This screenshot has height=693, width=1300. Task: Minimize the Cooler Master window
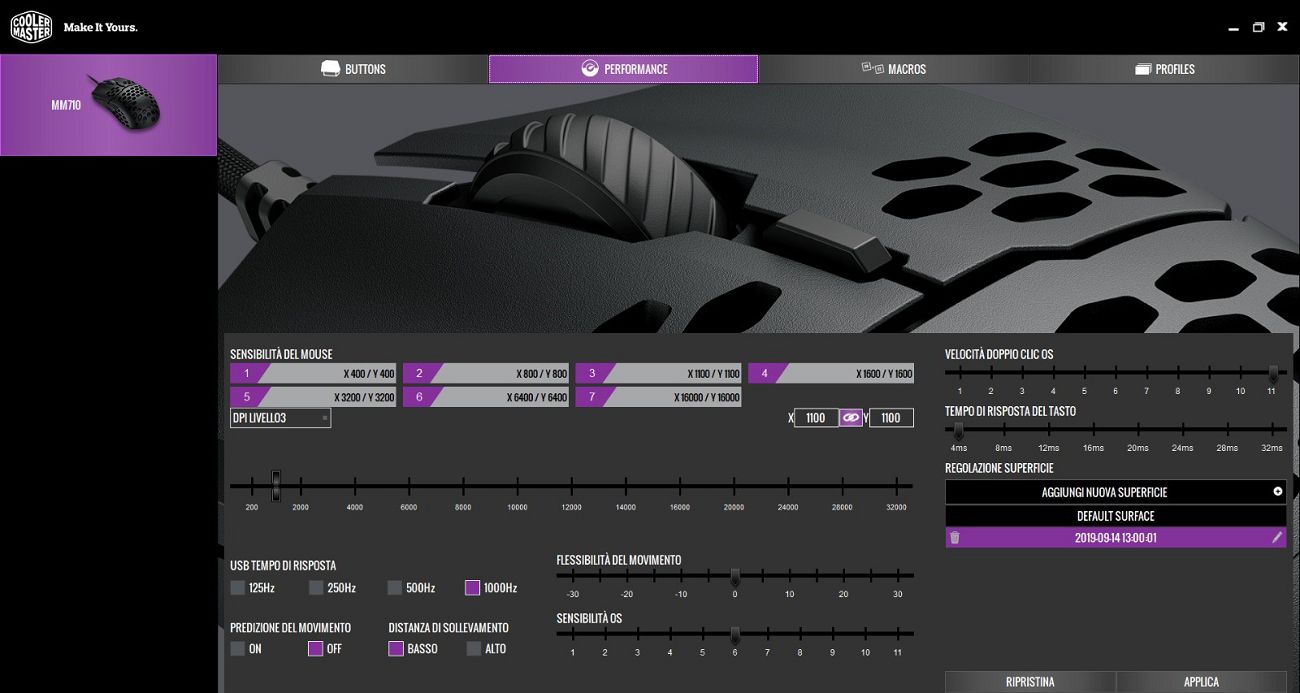[1235, 27]
